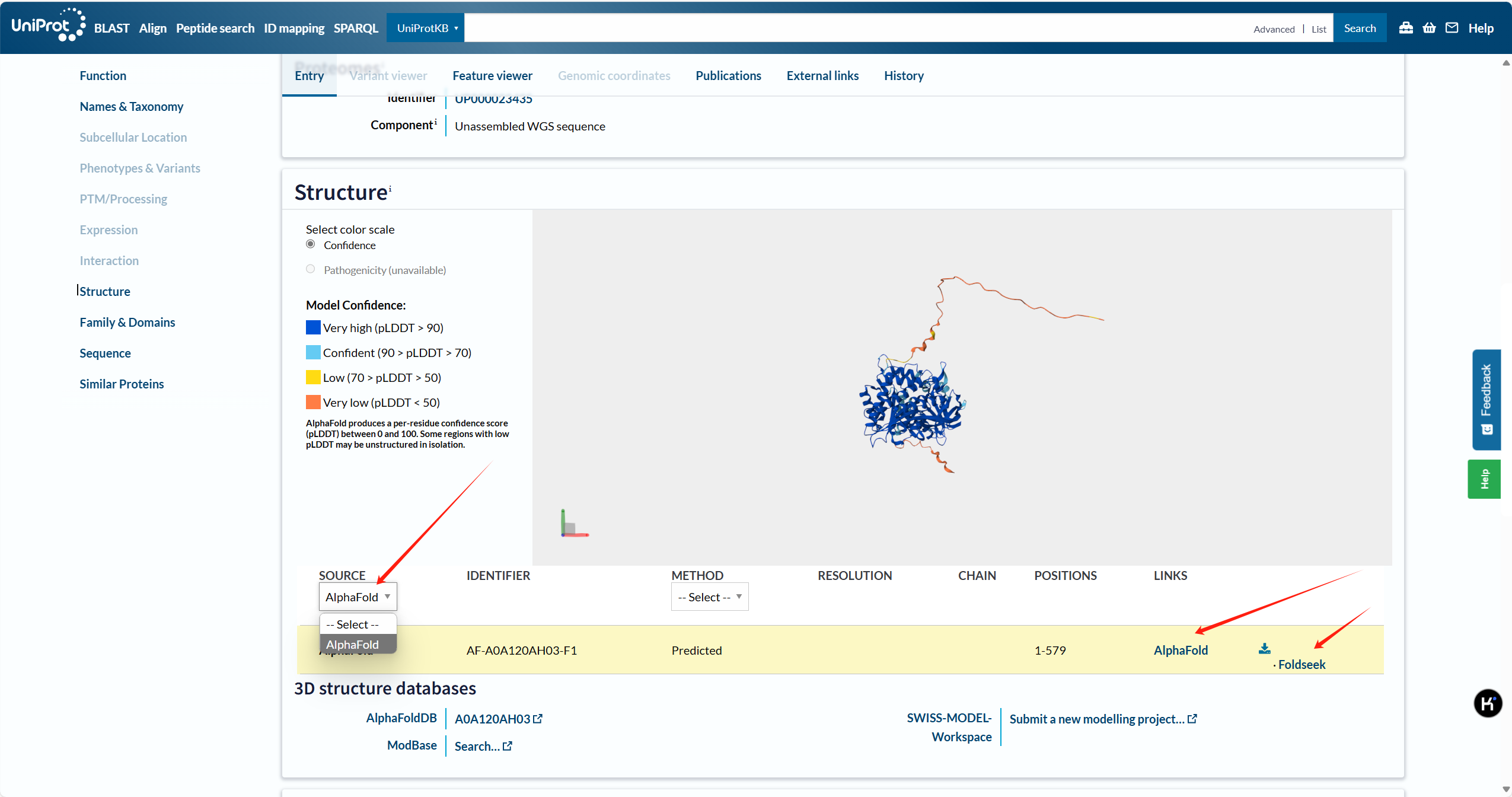Screen dimensions: 1512x797
Task: Click the round black K badge
Action: pyautogui.click(x=1488, y=703)
